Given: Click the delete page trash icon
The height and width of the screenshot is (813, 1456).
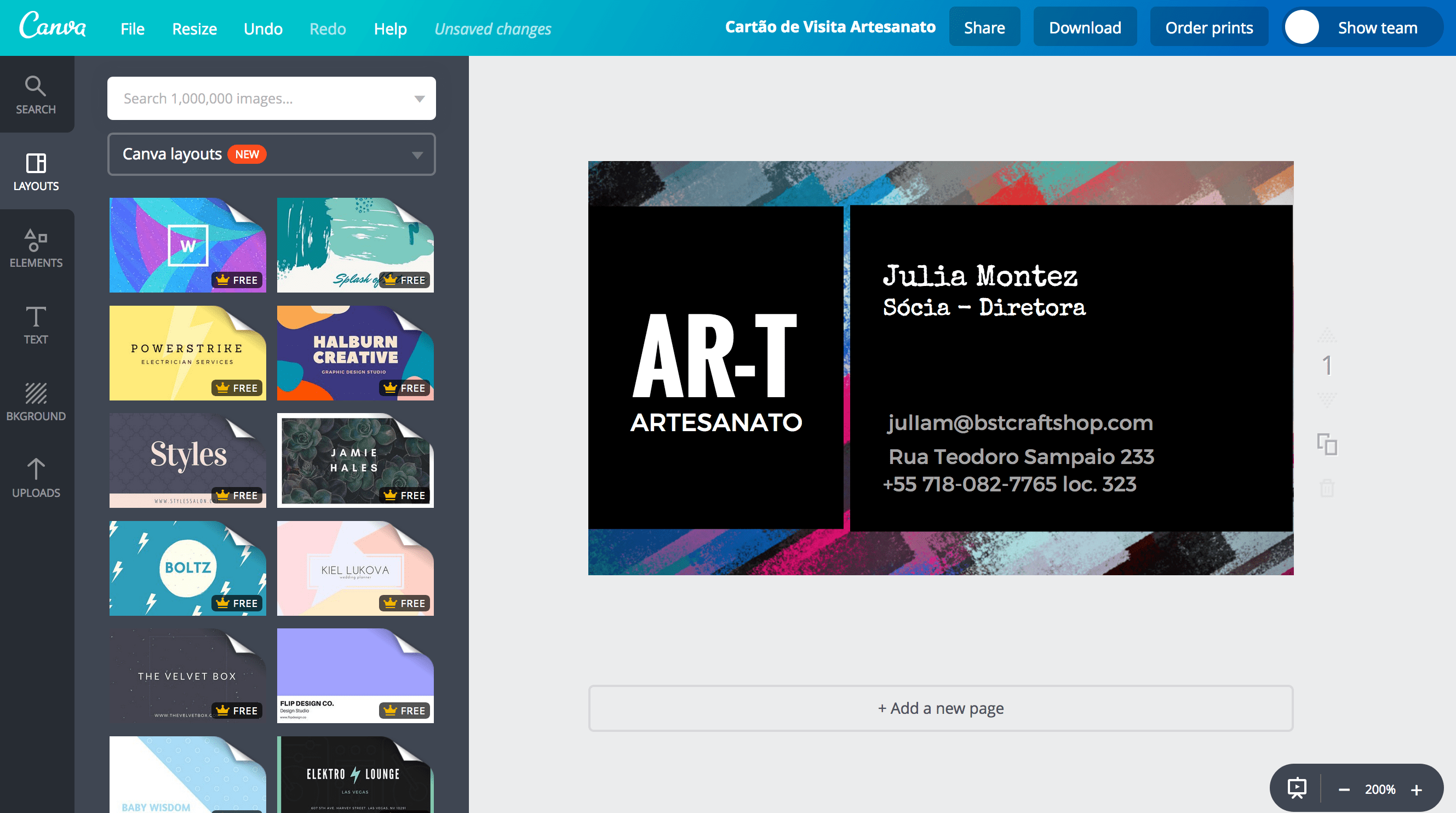Looking at the screenshot, I should click(x=1327, y=488).
